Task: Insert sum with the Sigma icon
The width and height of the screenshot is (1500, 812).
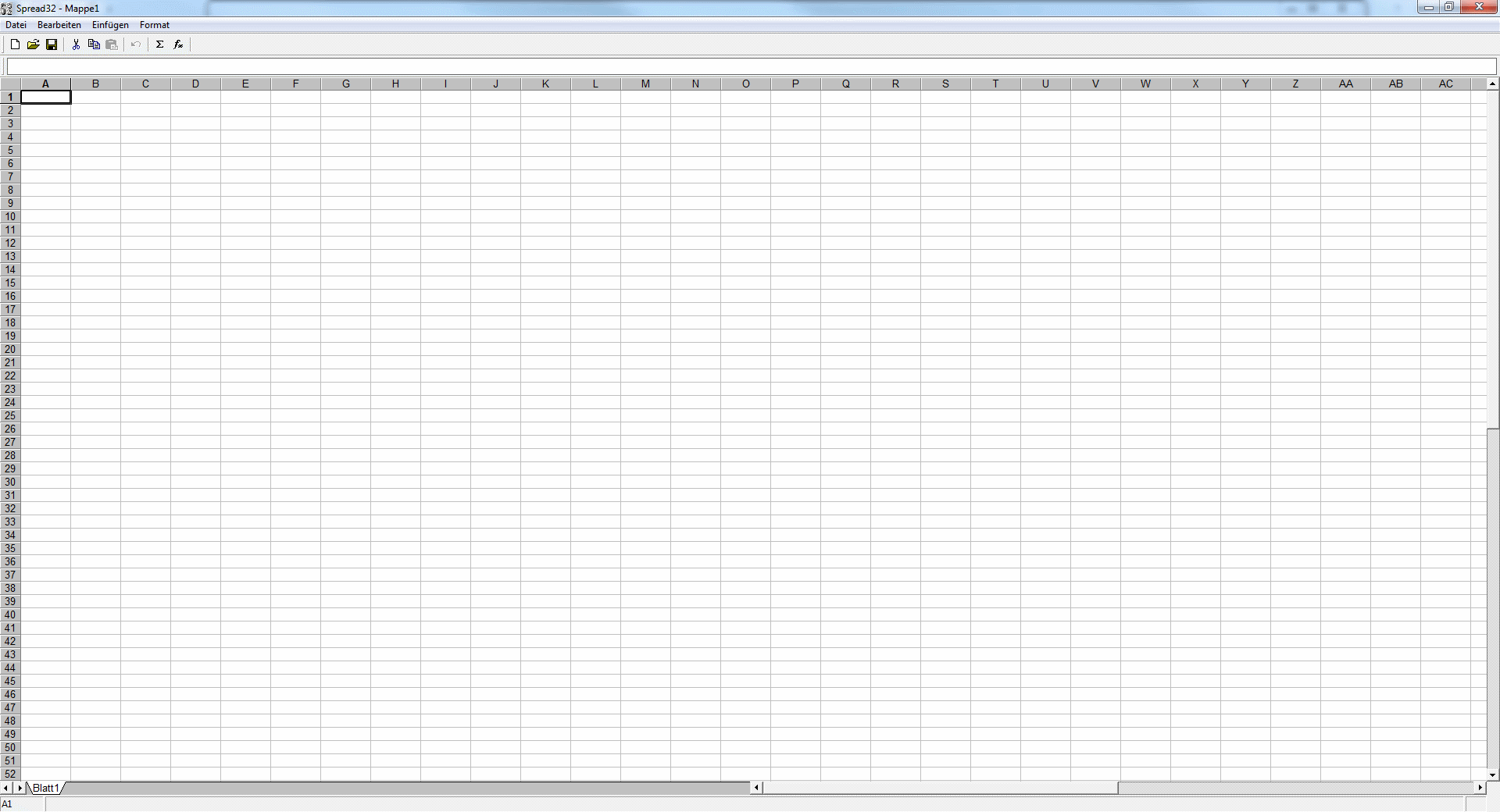Action: pyautogui.click(x=159, y=45)
